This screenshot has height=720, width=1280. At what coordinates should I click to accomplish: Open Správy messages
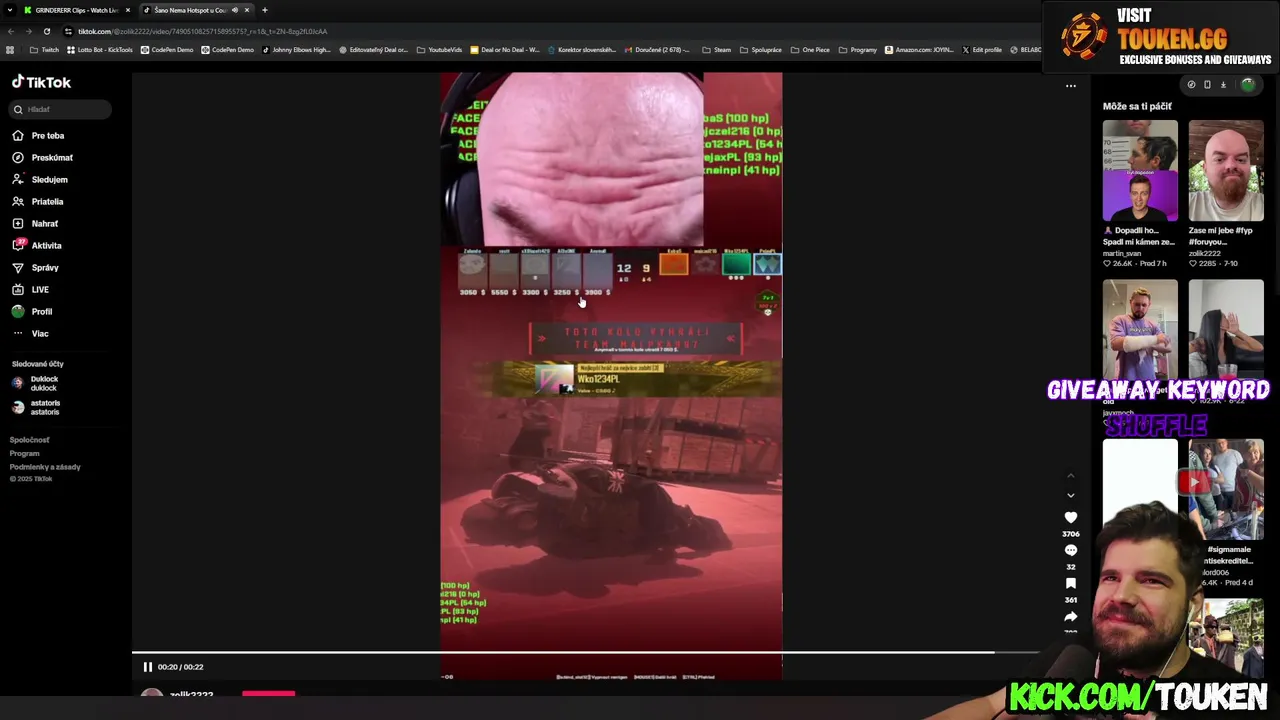[36, 267]
